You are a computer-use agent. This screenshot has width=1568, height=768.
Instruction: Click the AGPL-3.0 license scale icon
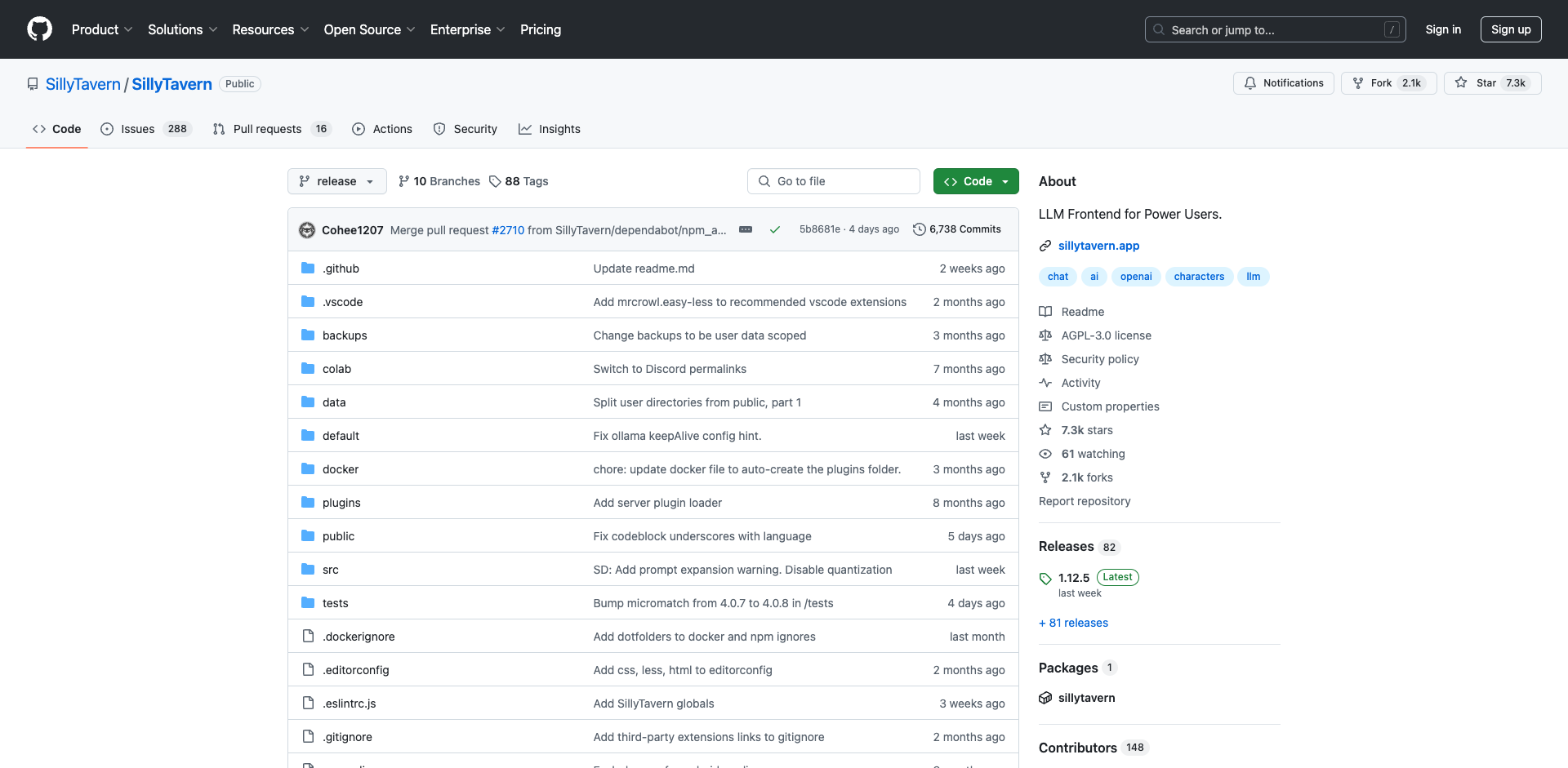click(1045, 335)
